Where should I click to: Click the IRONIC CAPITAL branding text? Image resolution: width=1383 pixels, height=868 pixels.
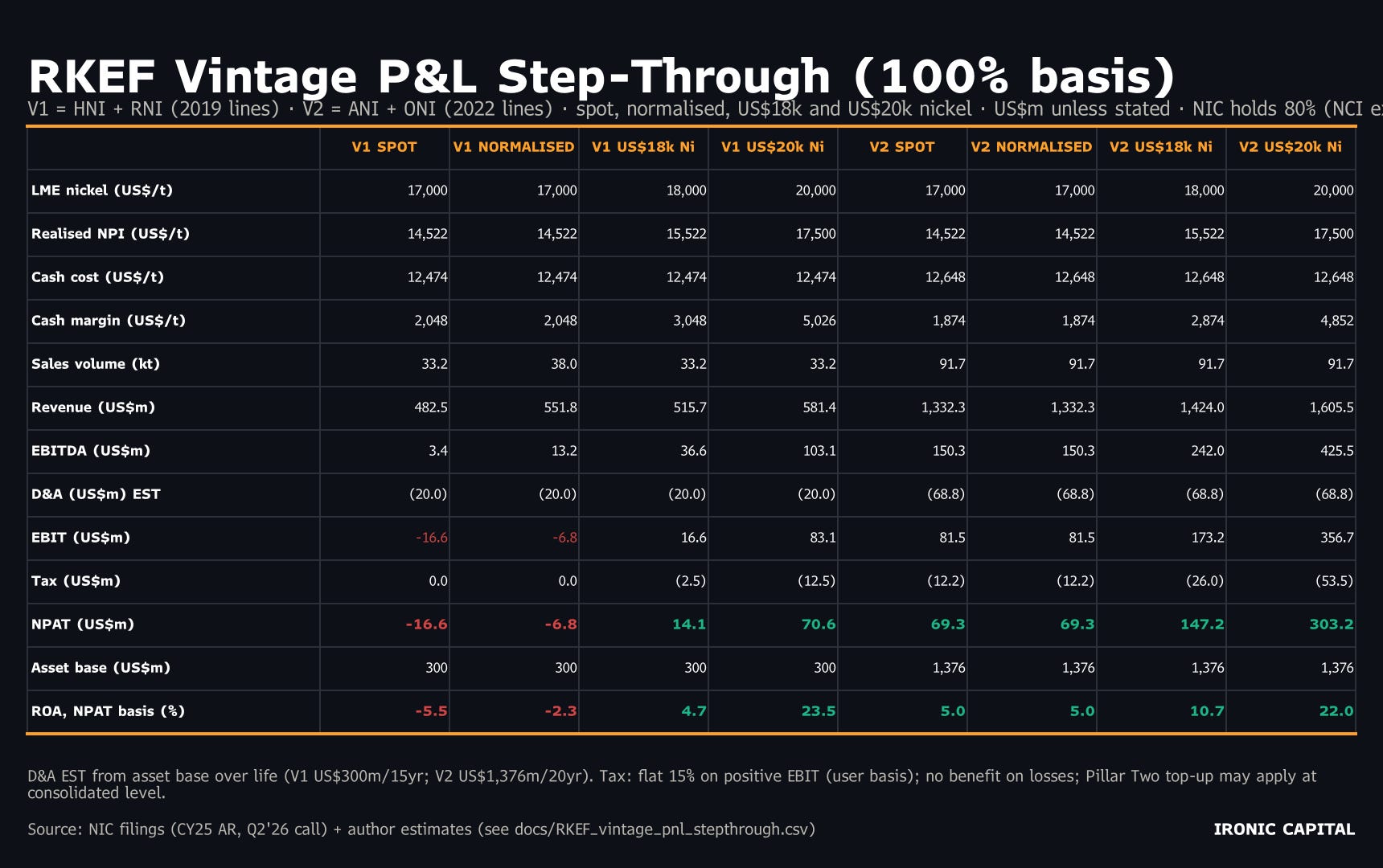pos(1284,829)
